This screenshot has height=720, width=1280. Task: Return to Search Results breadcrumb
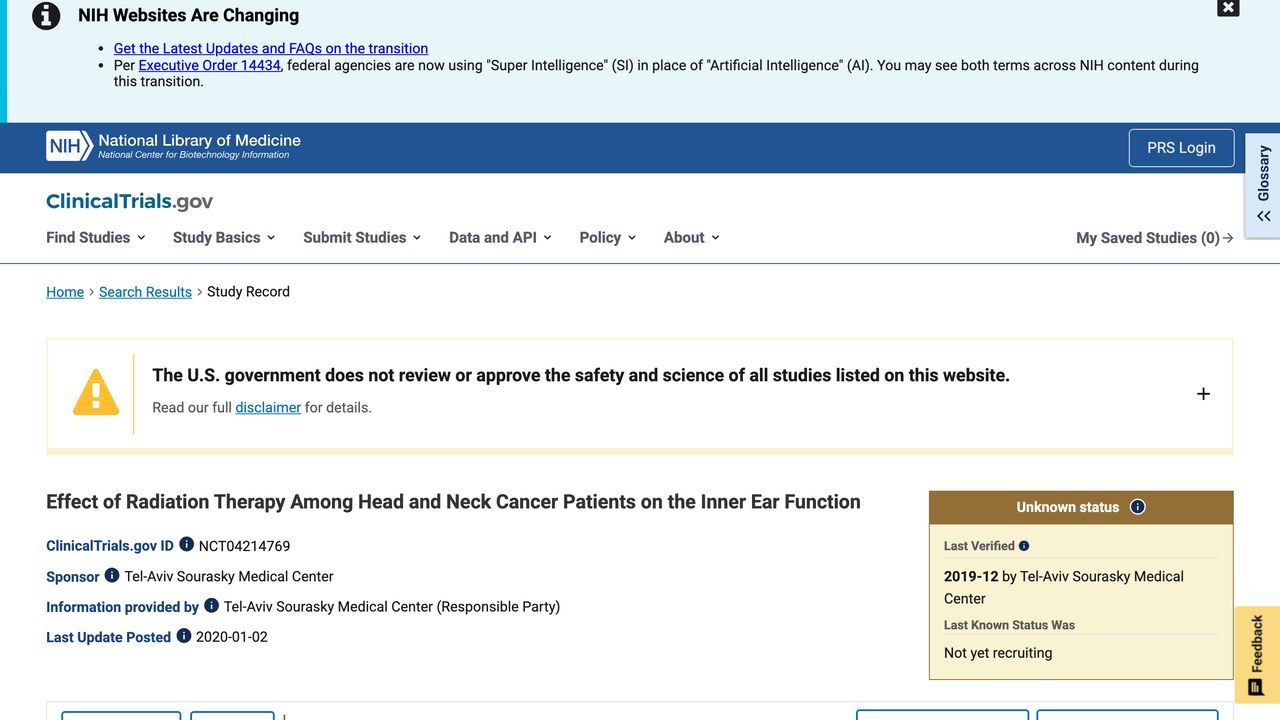[x=145, y=292]
